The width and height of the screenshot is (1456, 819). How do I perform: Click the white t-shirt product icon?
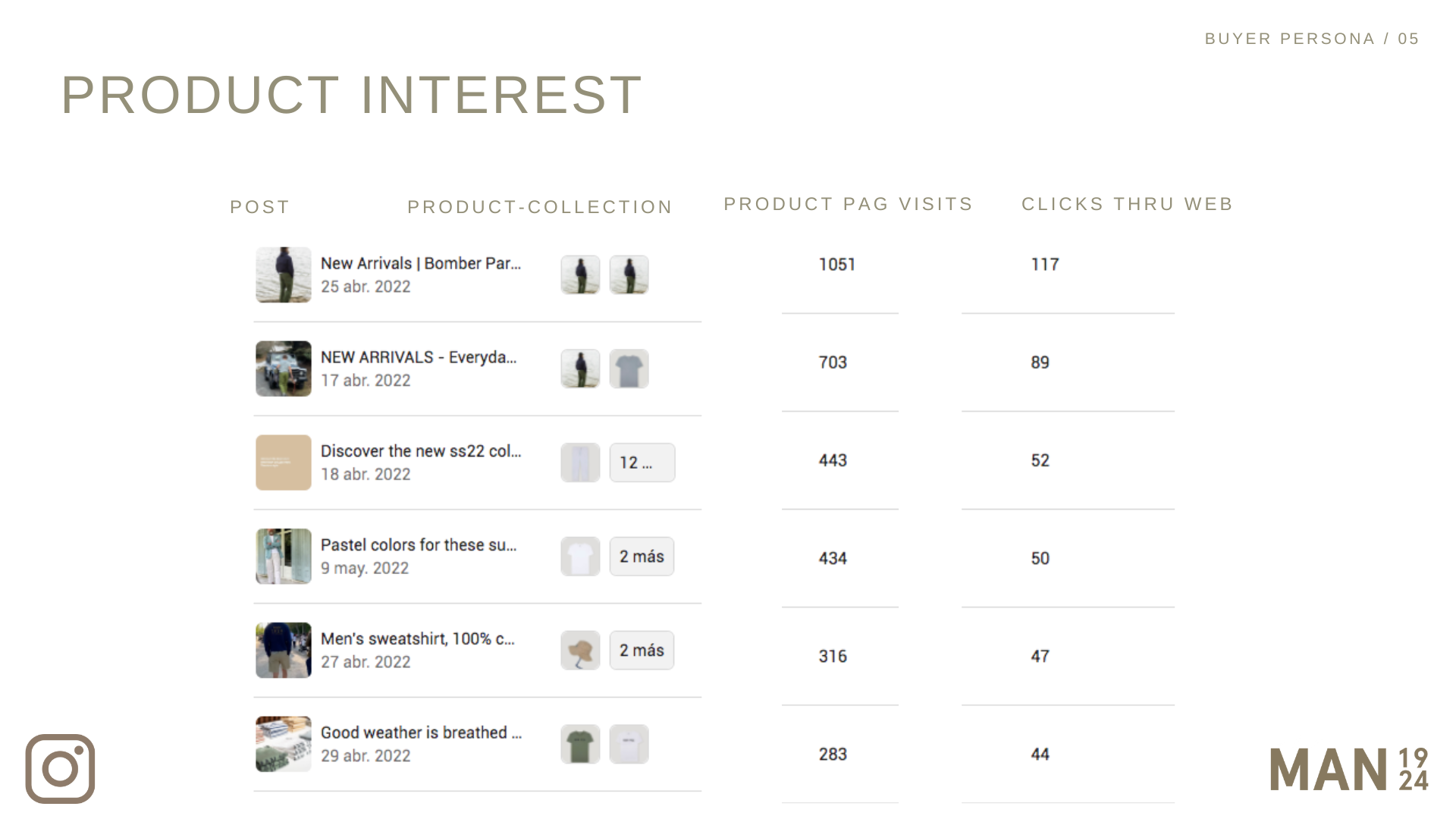580,557
